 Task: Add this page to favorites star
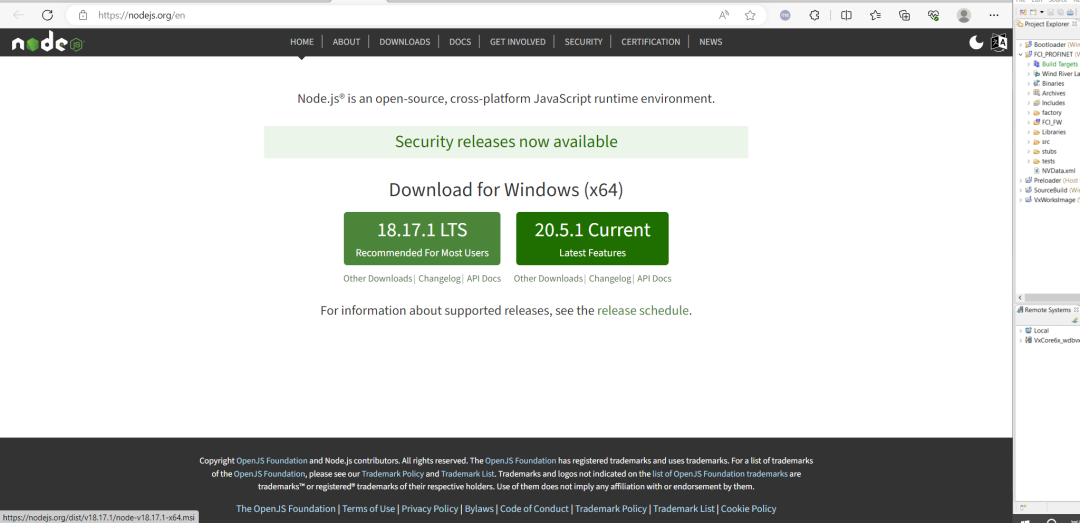[x=750, y=15]
